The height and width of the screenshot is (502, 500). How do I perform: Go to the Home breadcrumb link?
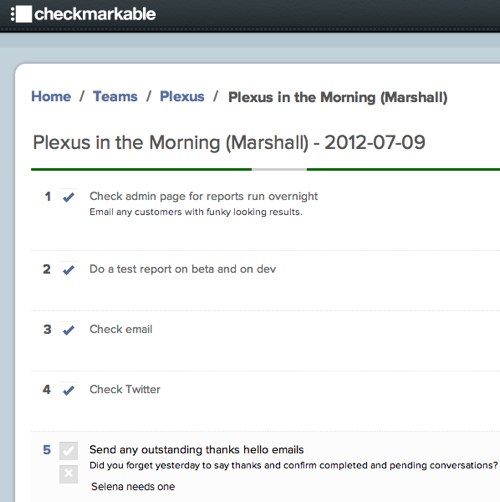(x=51, y=97)
